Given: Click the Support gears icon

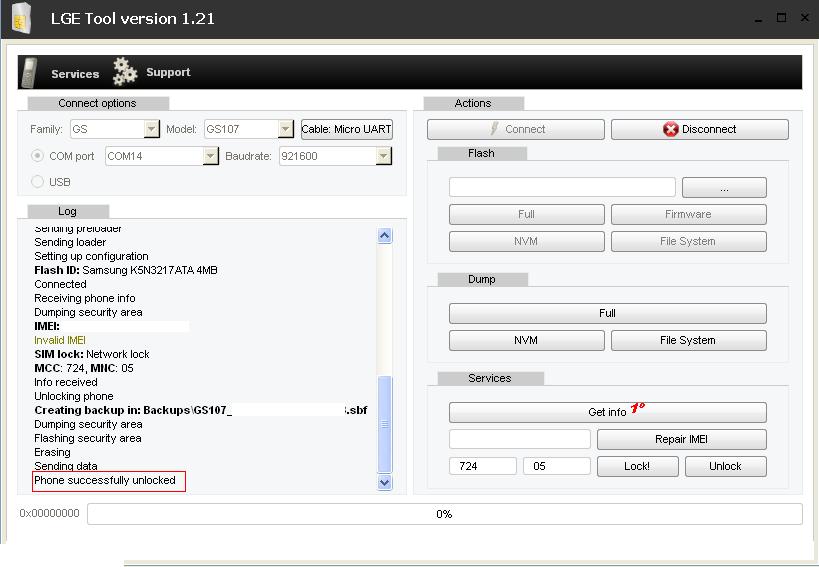Looking at the screenshot, I should point(125,71).
